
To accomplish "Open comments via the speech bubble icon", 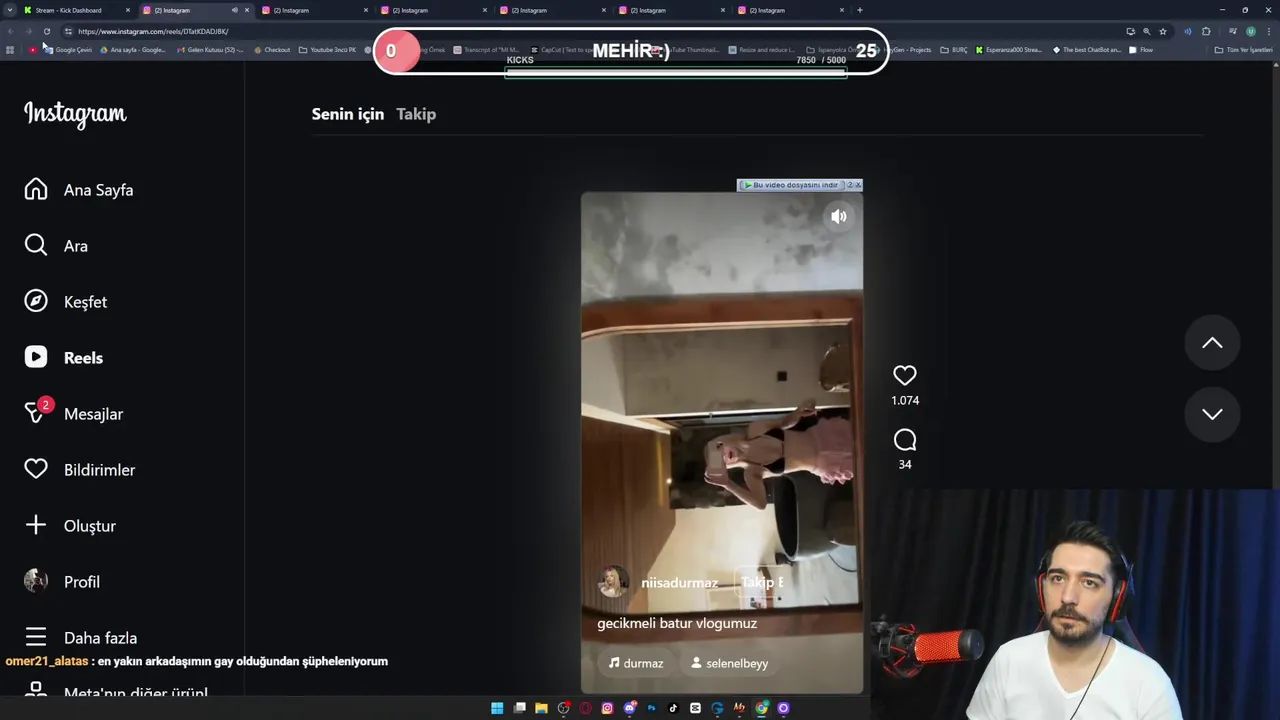I will click(x=905, y=440).
